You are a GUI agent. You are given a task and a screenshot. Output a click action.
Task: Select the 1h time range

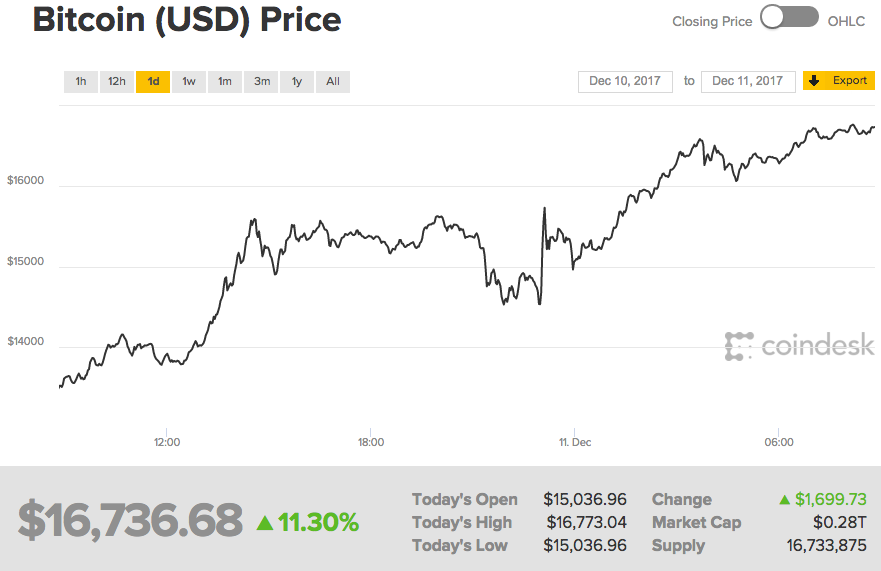tap(80, 81)
